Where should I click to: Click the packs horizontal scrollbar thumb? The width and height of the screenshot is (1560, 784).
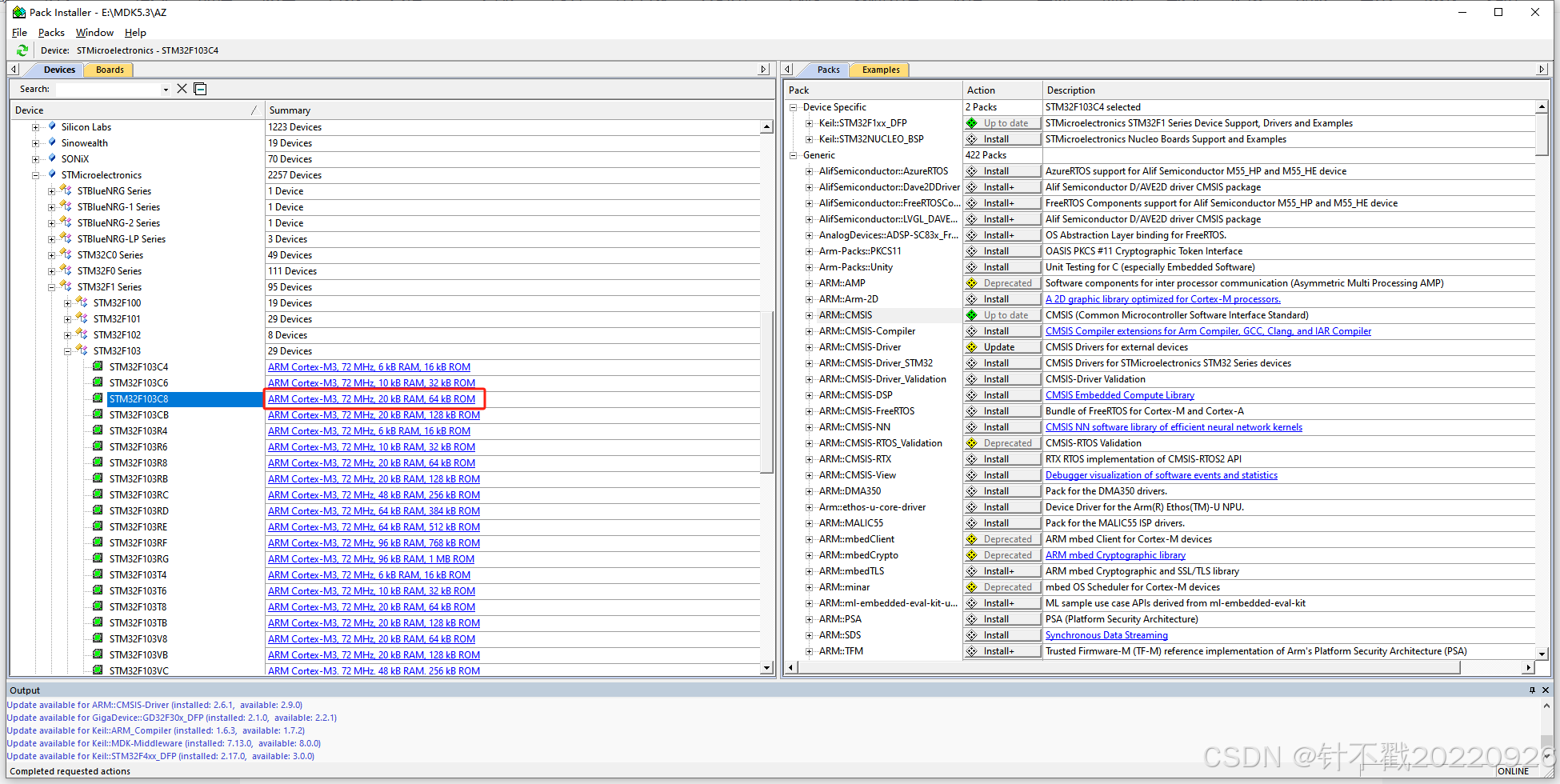(1129, 667)
